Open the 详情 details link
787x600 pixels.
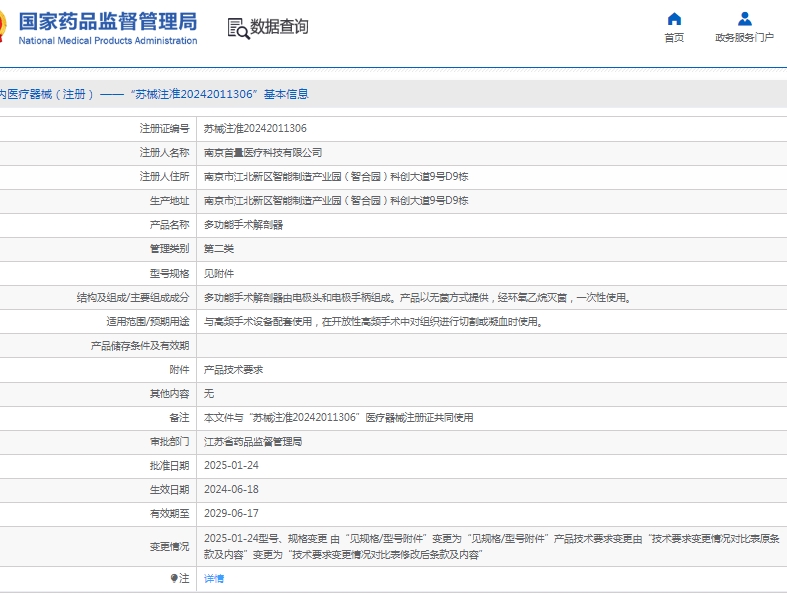[x=214, y=578]
